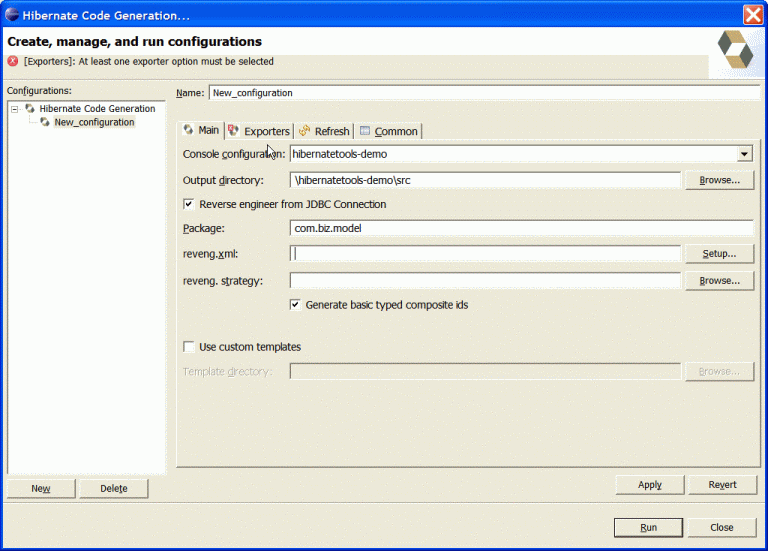Click the Name text field
Viewport: 768px width, 551px height.
click(480, 92)
